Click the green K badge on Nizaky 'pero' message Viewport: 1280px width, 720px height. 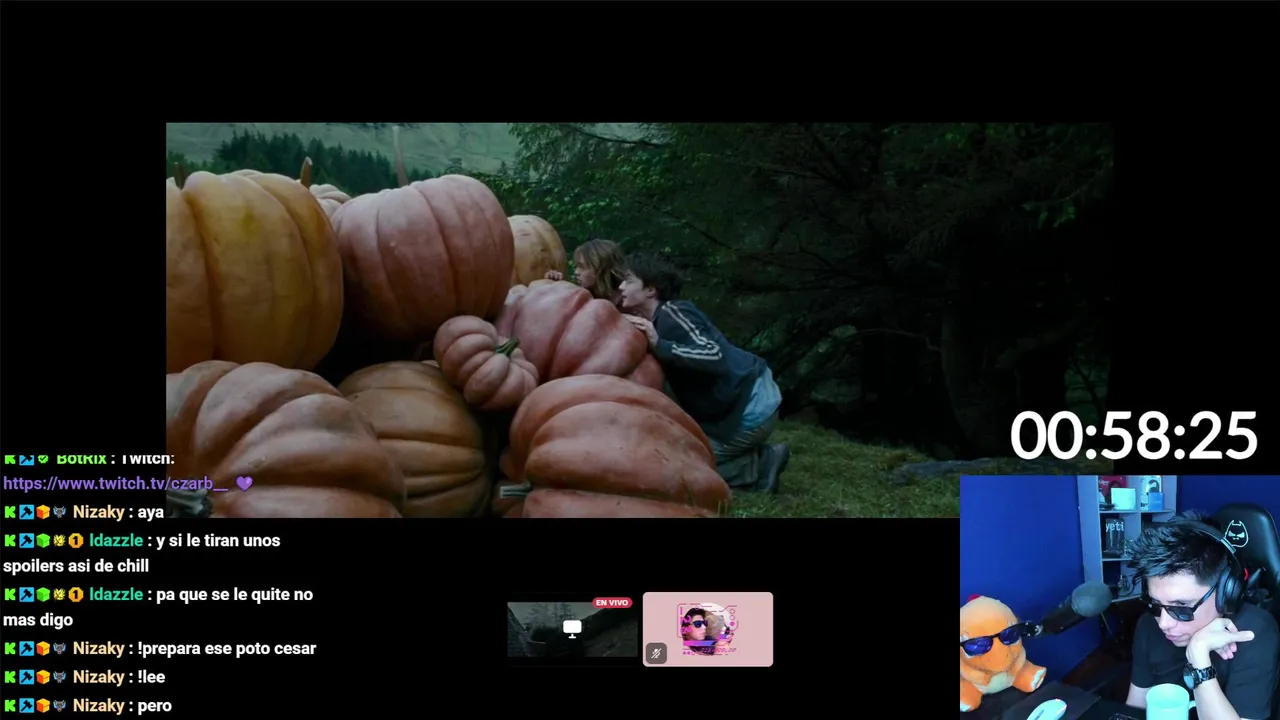tap(10, 705)
